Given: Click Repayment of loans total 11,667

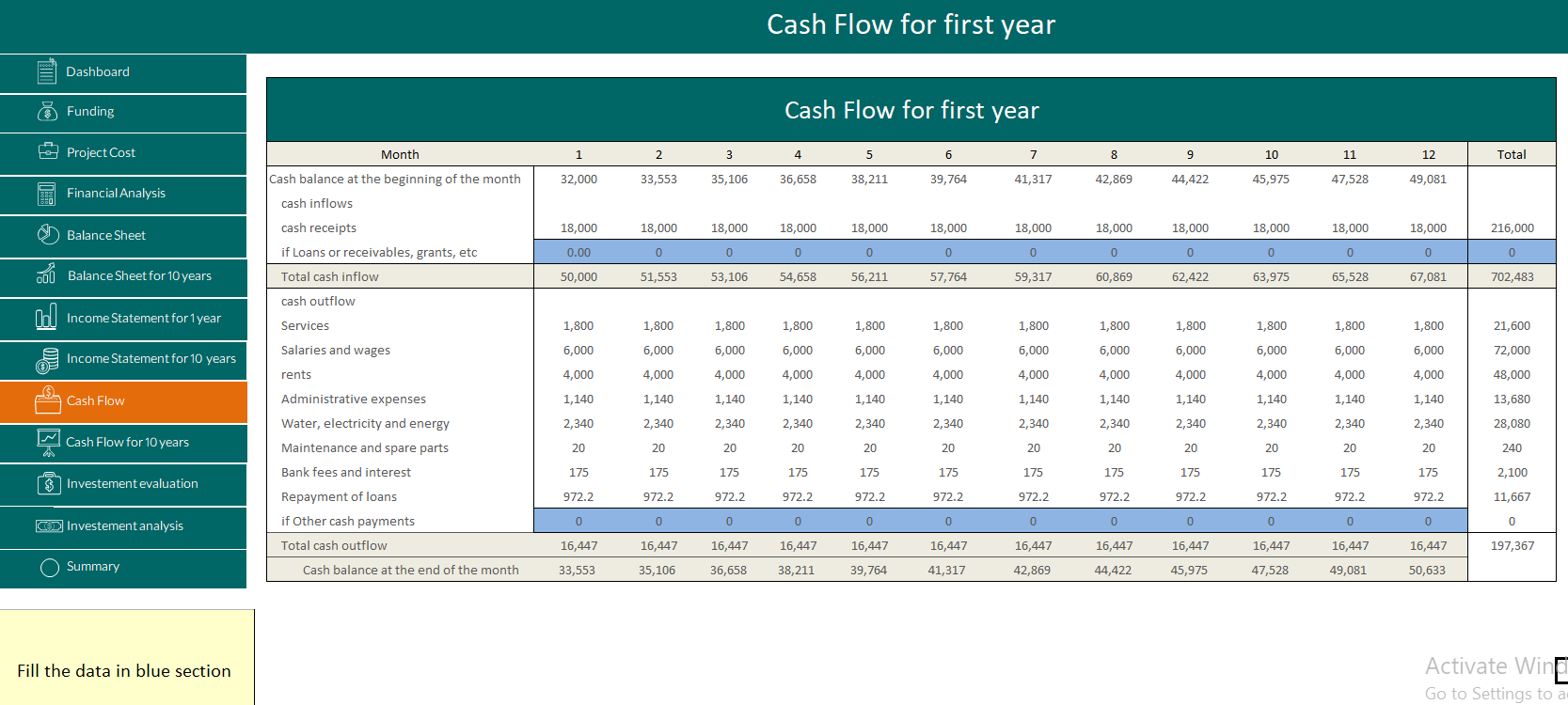Looking at the screenshot, I should coord(1512,496).
